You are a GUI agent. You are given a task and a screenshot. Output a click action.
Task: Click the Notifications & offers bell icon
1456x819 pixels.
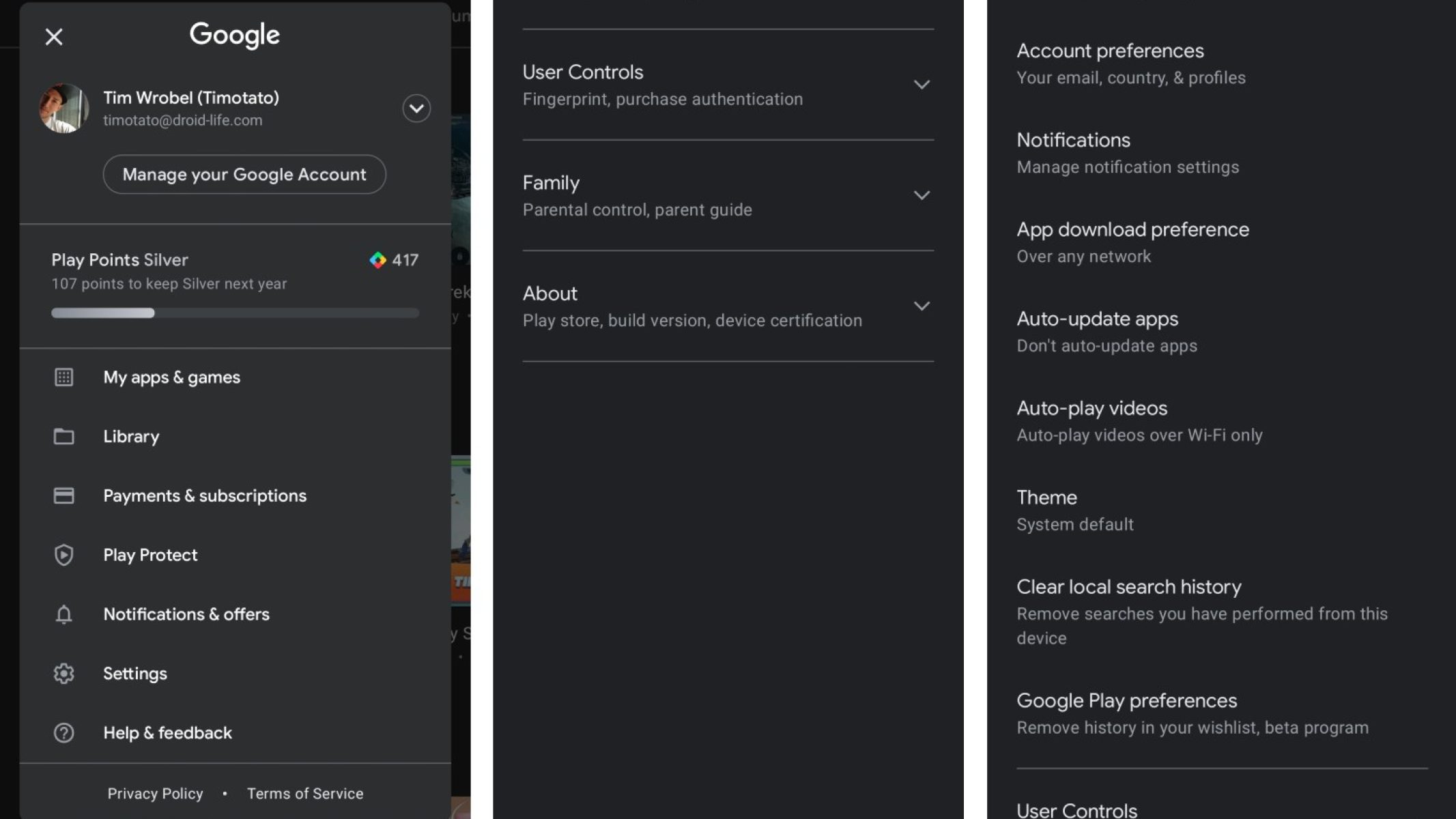[x=63, y=614]
